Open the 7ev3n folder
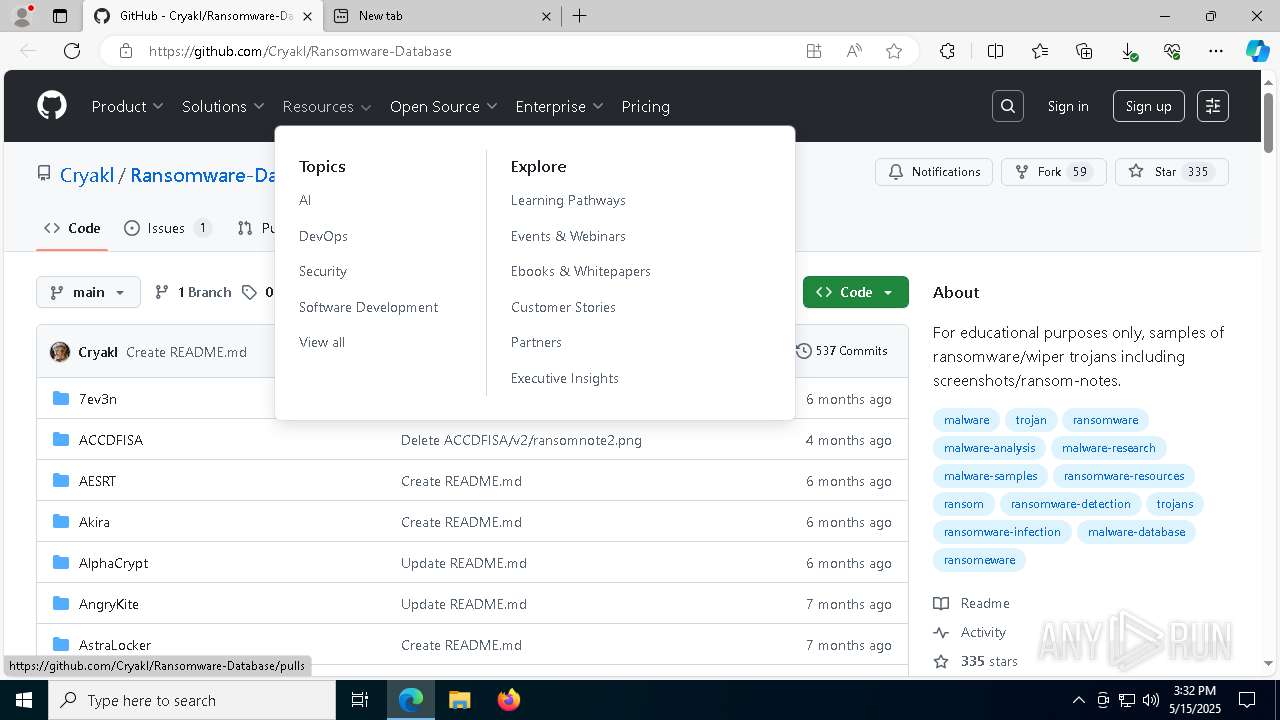This screenshot has height=720, width=1280. coord(98,399)
